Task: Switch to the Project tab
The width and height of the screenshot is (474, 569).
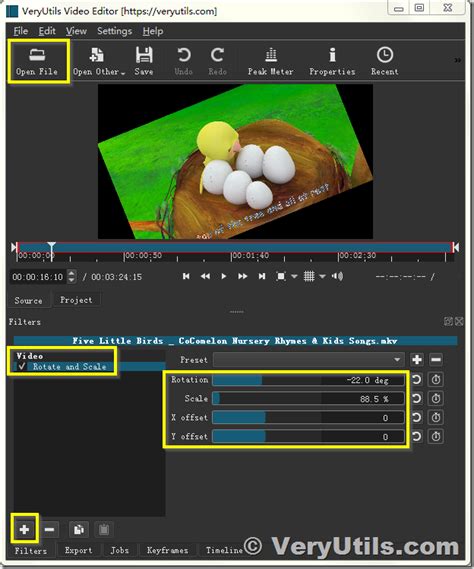Action: tap(76, 300)
